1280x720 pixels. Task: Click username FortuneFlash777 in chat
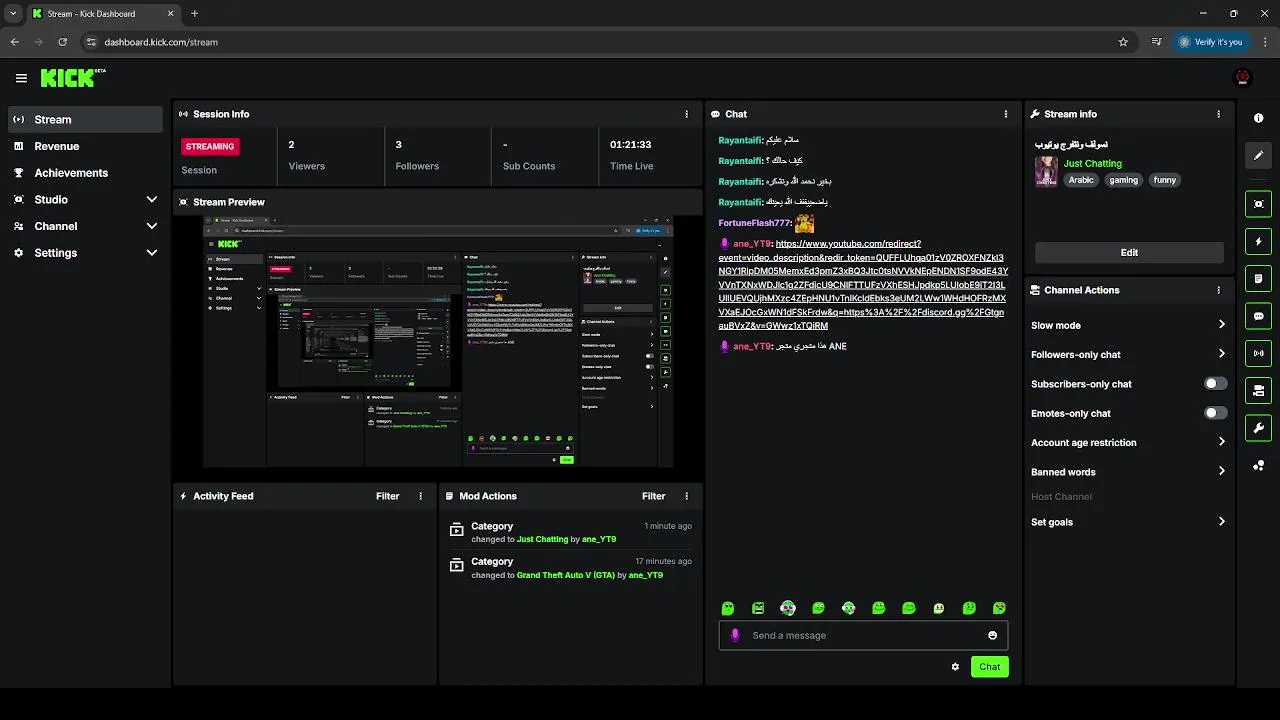point(754,223)
